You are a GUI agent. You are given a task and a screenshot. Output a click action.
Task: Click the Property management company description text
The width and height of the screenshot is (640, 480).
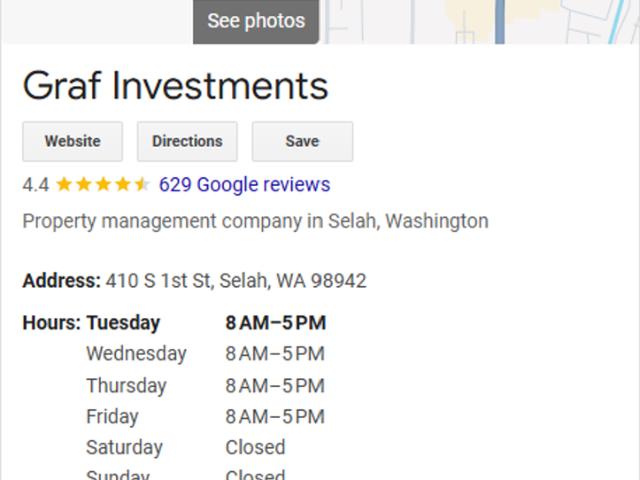(x=256, y=222)
